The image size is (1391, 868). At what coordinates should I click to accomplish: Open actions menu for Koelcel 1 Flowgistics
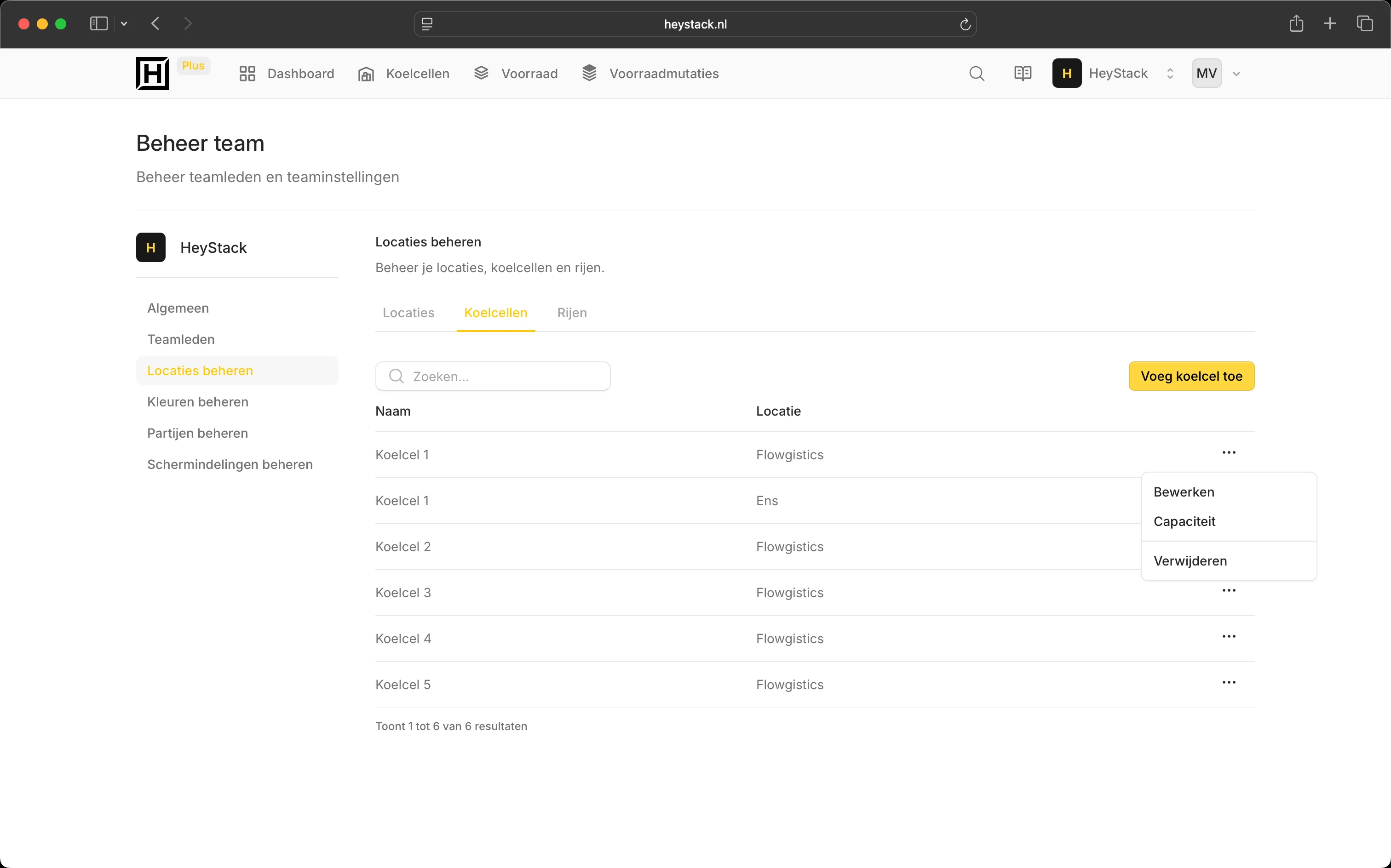[1229, 453]
